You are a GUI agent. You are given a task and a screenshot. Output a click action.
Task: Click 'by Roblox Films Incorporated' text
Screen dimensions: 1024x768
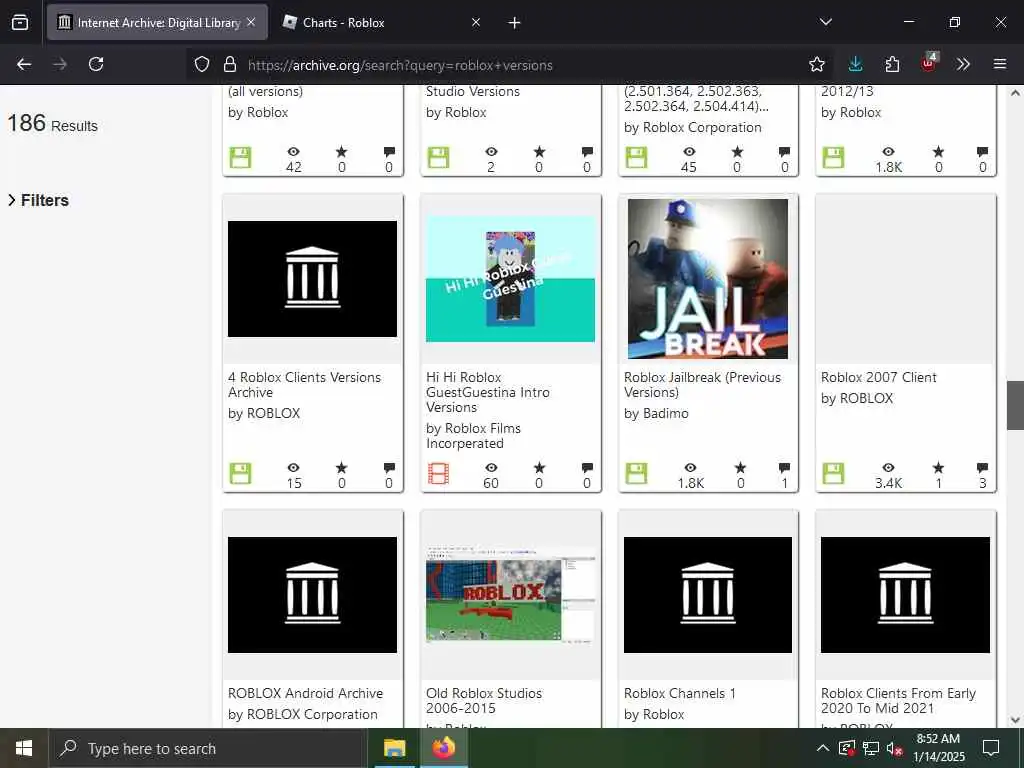(x=473, y=436)
